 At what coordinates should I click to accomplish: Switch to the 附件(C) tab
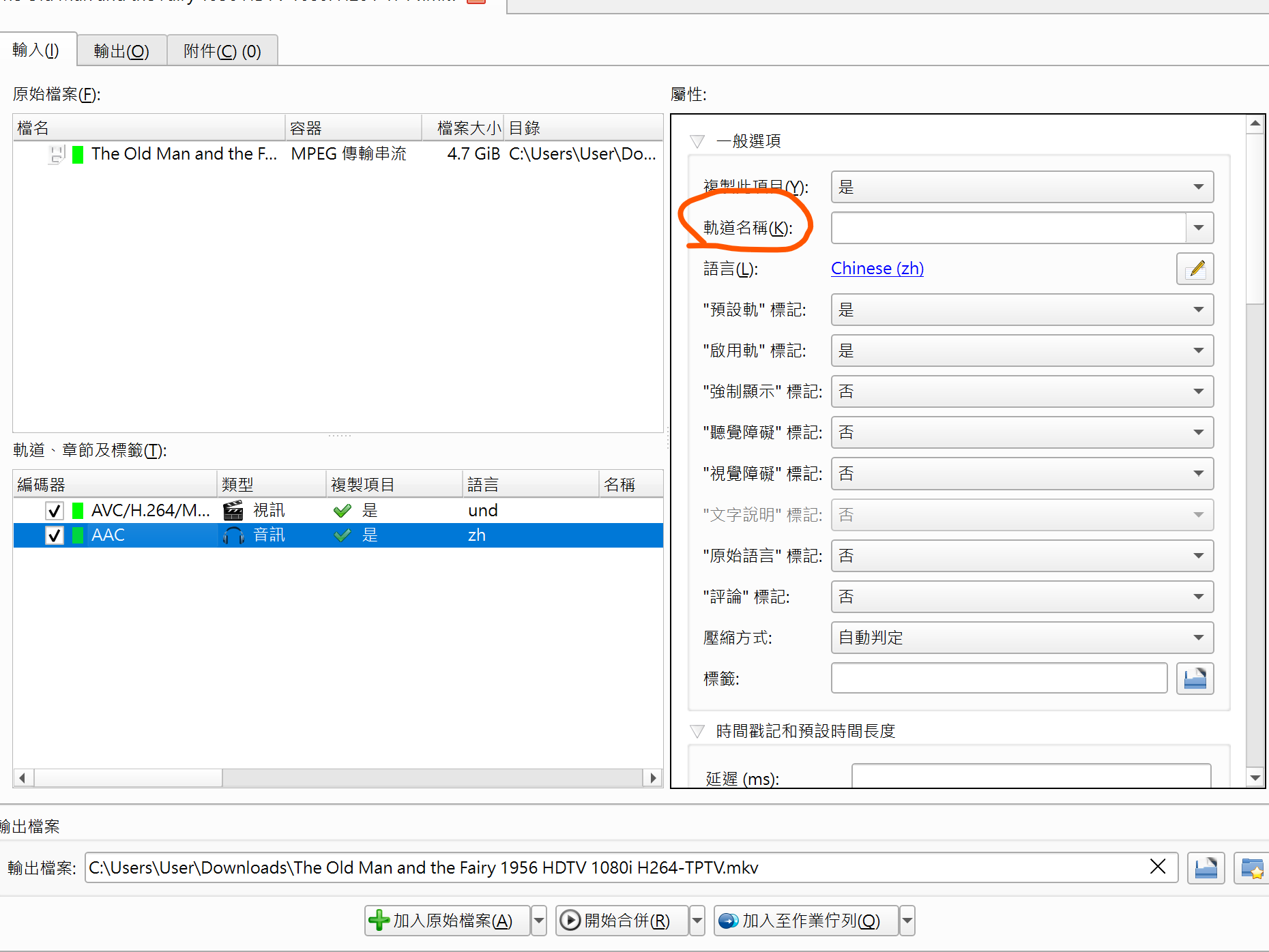point(222,50)
